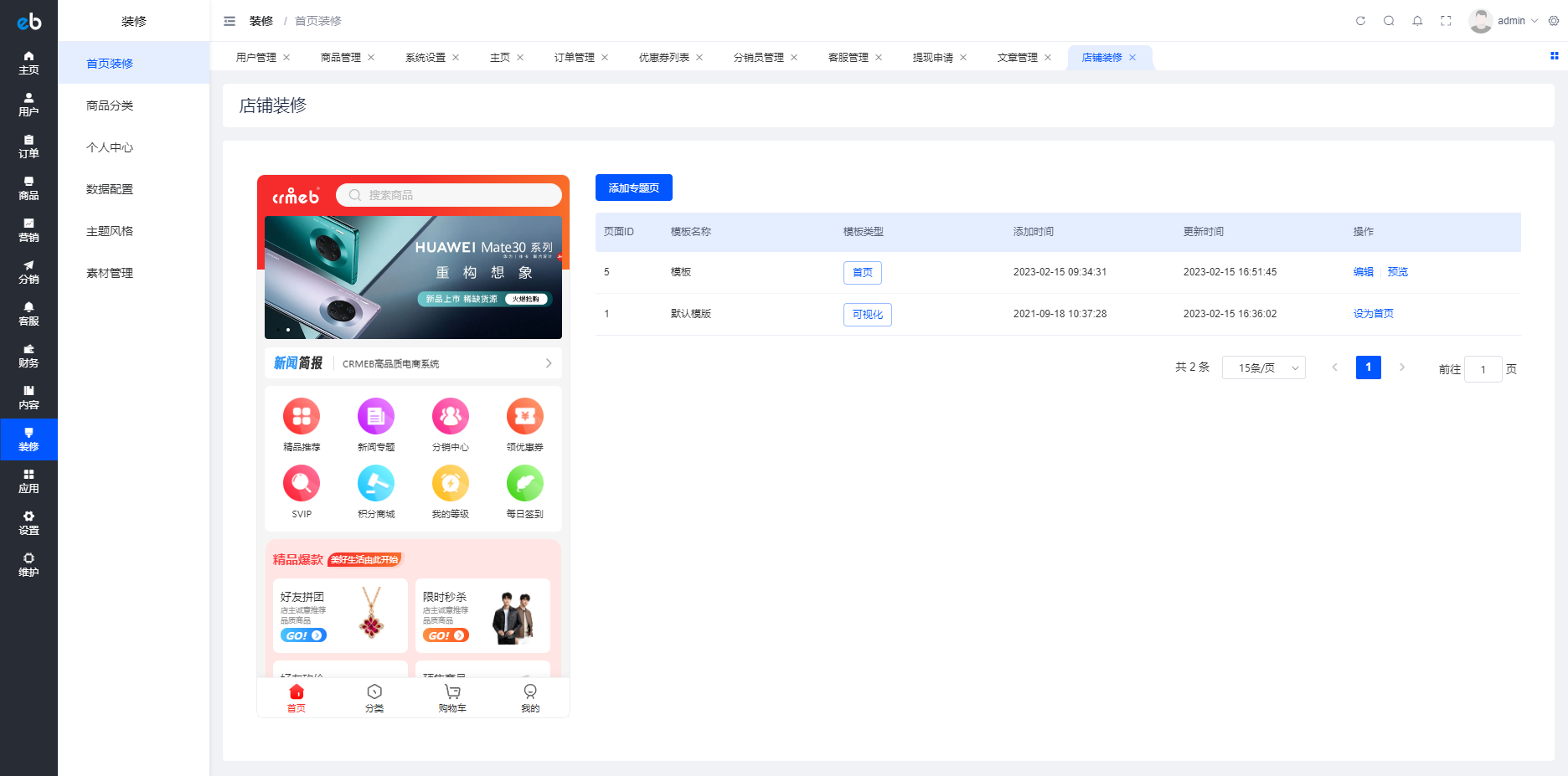Open the tab options grid icon

(x=1555, y=56)
